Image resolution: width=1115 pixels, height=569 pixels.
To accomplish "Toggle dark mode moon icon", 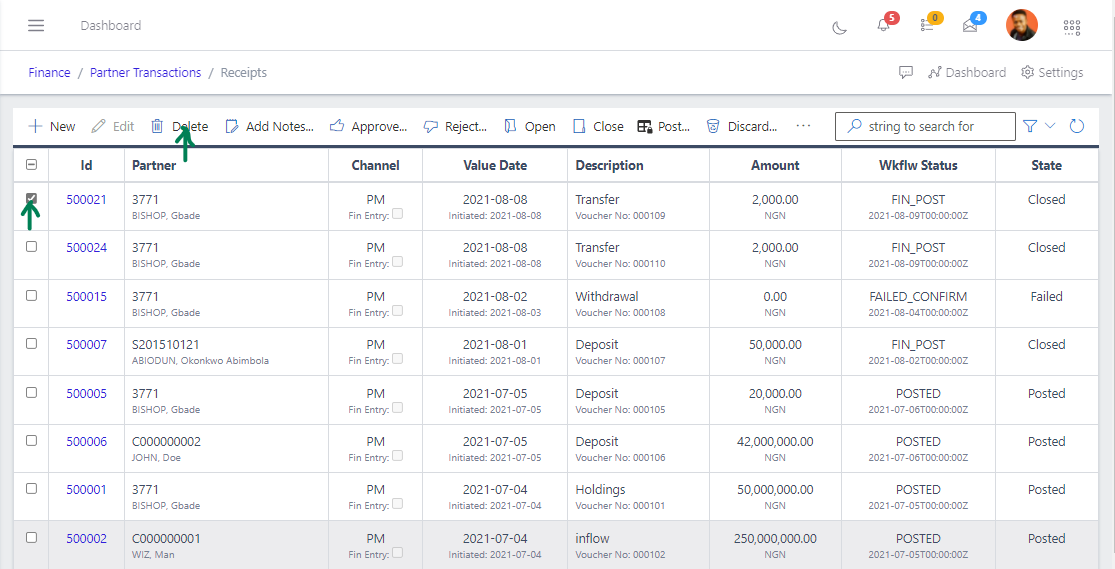I will point(840,26).
